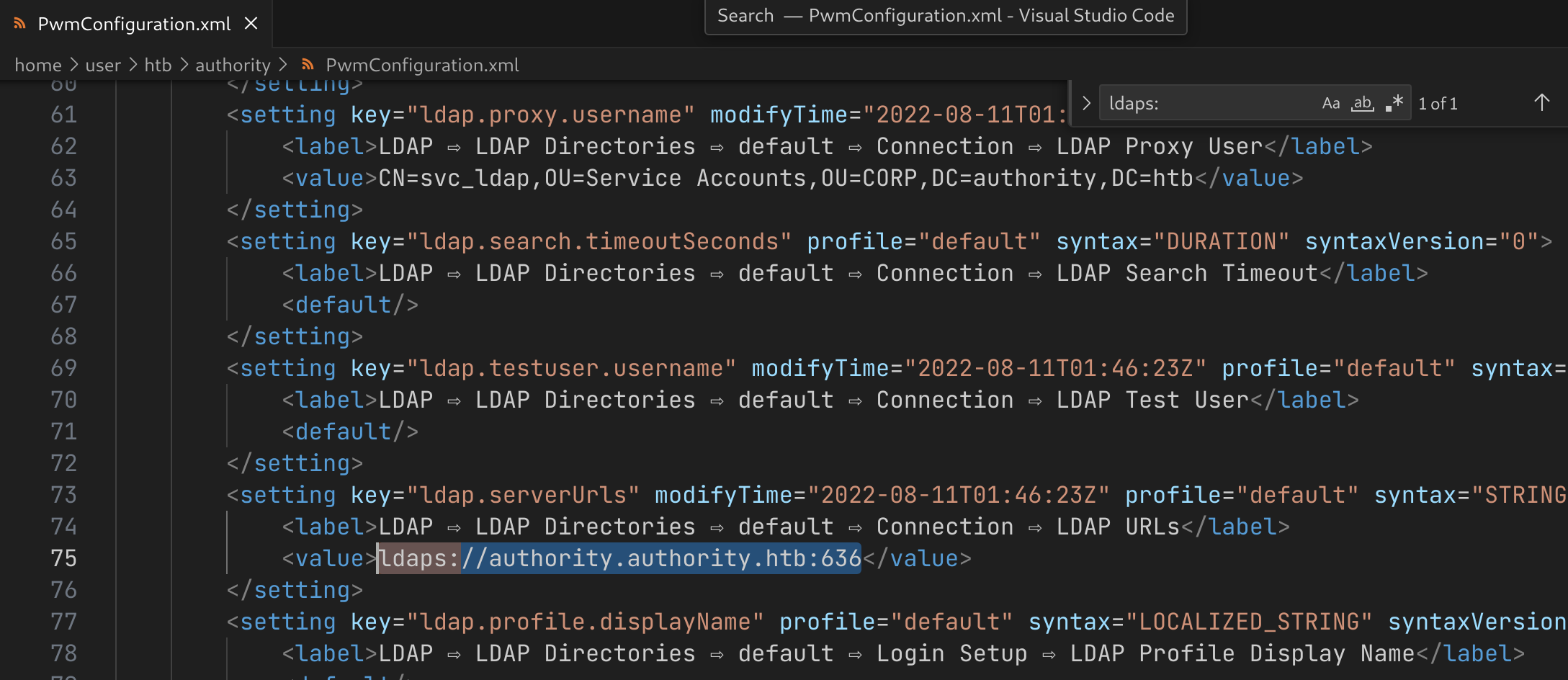The image size is (1568, 680).
Task: Open the 'home' breadcrumb segment
Action: point(38,65)
